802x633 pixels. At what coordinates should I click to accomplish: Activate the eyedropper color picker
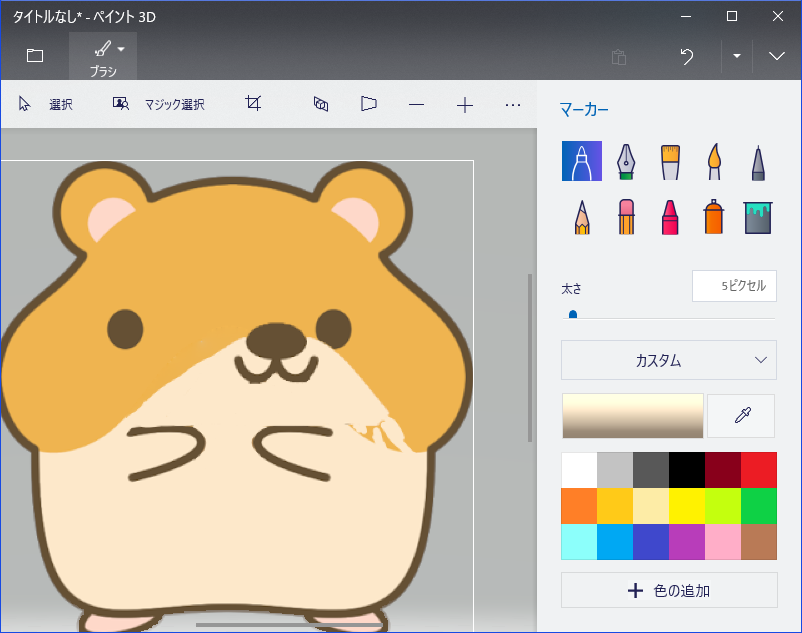click(x=741, y=416)
